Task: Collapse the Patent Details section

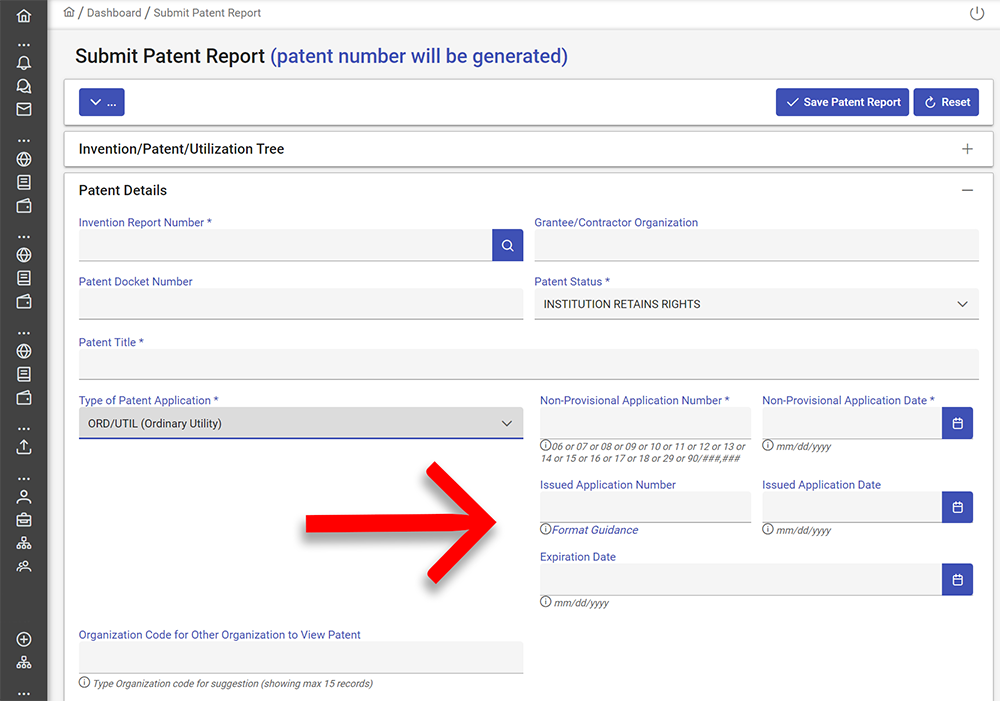Action: pyautogui.click(x=967, y=190)
